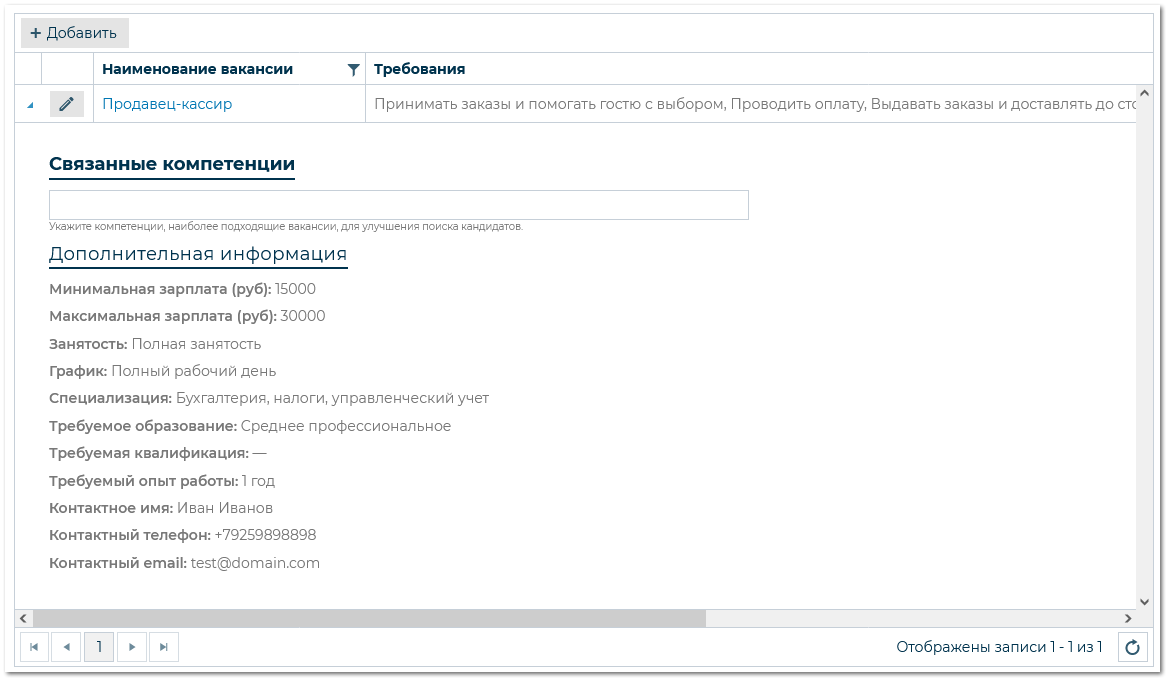Open the filter icon in Наименование вакансии column
Image resolution: width=1169 pixels, height=681 pixels.
(353, 70)
